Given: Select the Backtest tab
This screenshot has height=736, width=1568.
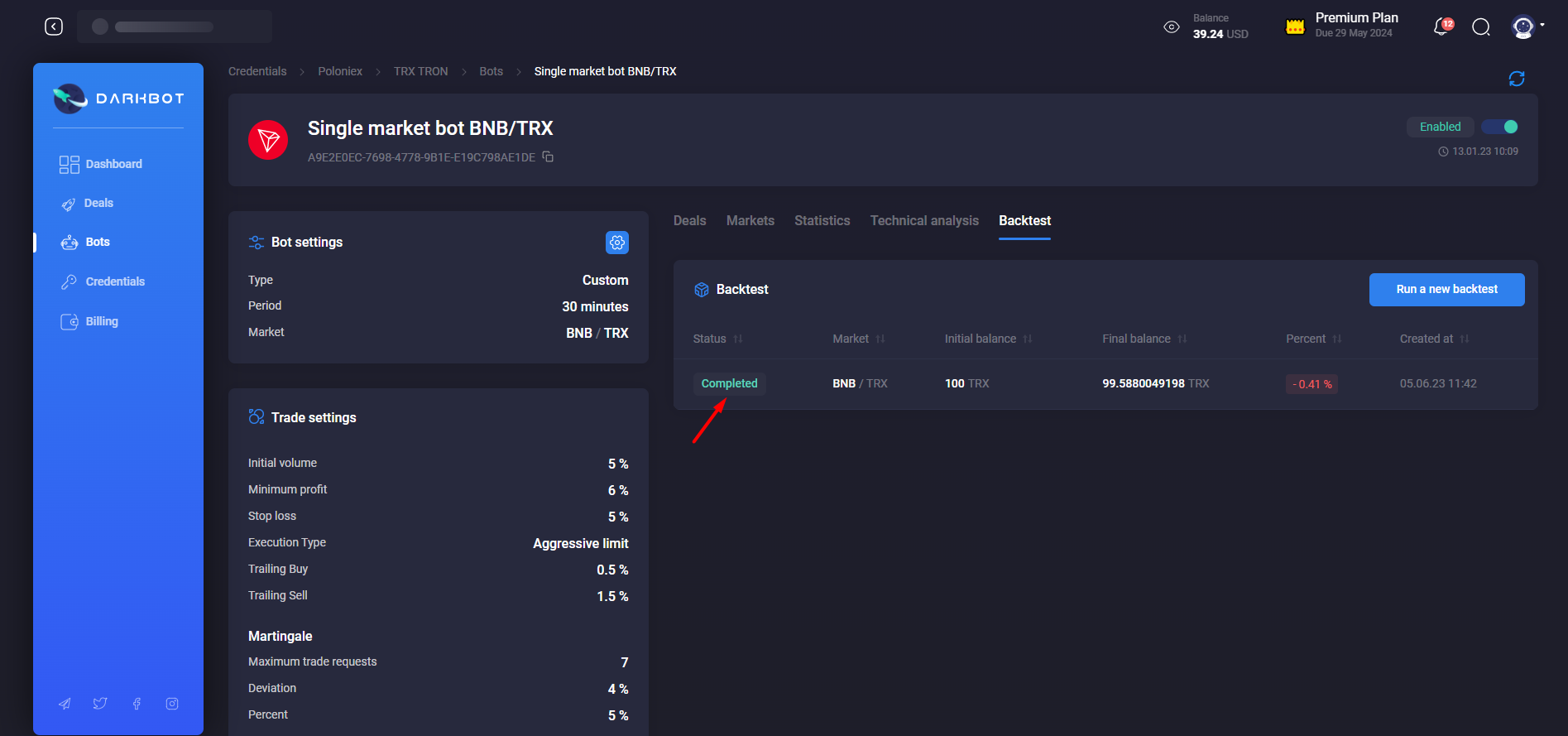Looking at the screenshot, I should (x=1024, y=221).
